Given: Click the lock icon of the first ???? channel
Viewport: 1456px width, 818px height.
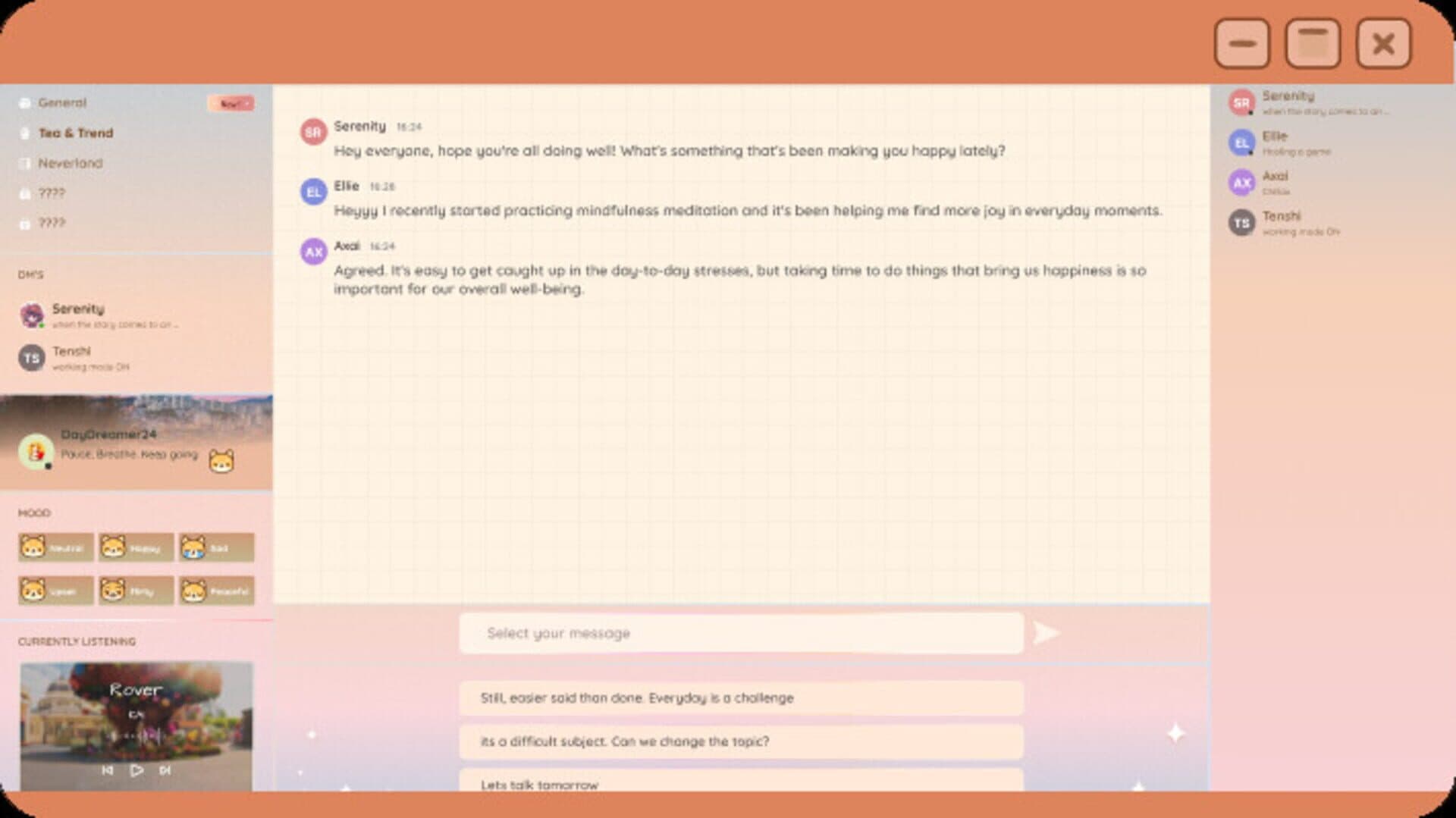Looking at the screenshot, I should pyautogui.click(x=24, y=193).
